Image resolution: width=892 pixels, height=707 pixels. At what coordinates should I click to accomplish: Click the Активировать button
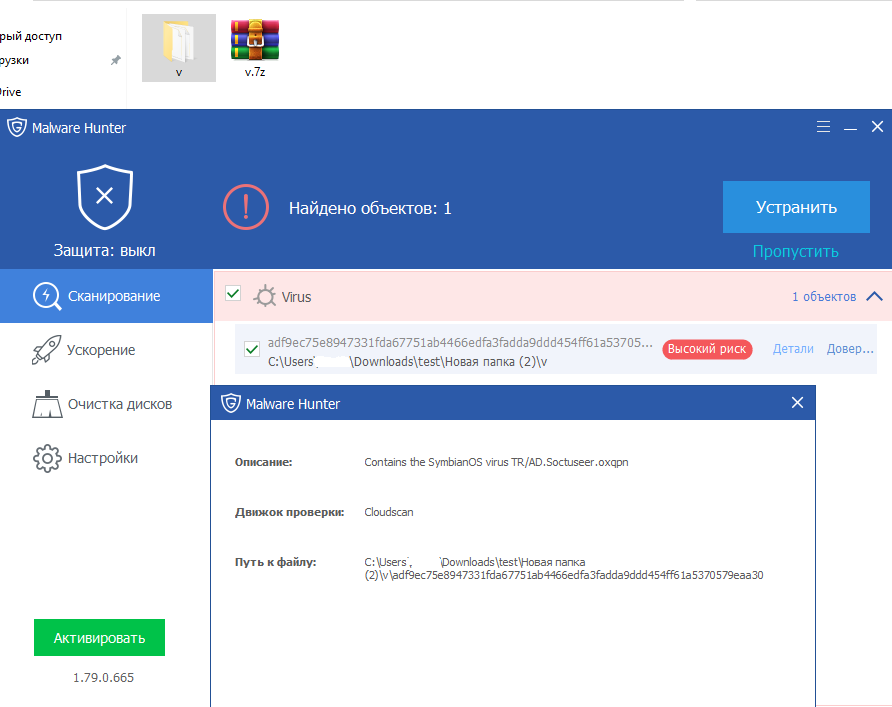(x=100, y=638)
